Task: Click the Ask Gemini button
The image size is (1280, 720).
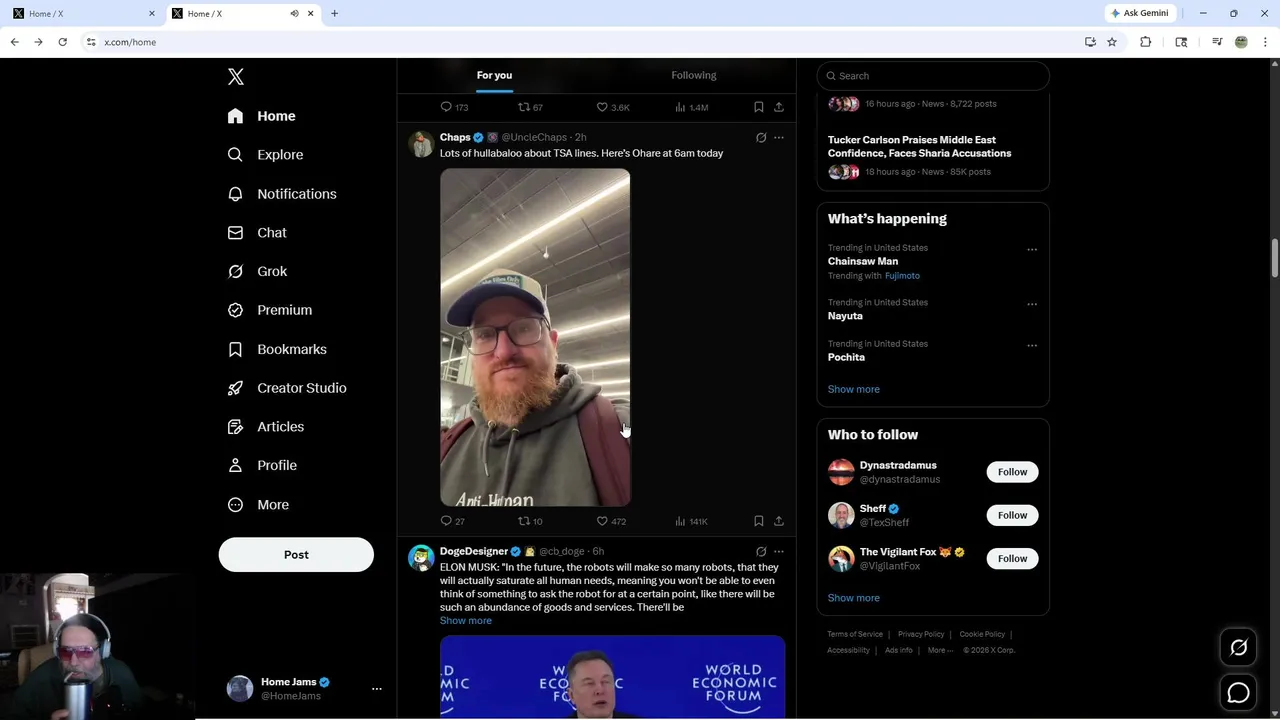Action: pyautogui.click(x=1139, y=13)
